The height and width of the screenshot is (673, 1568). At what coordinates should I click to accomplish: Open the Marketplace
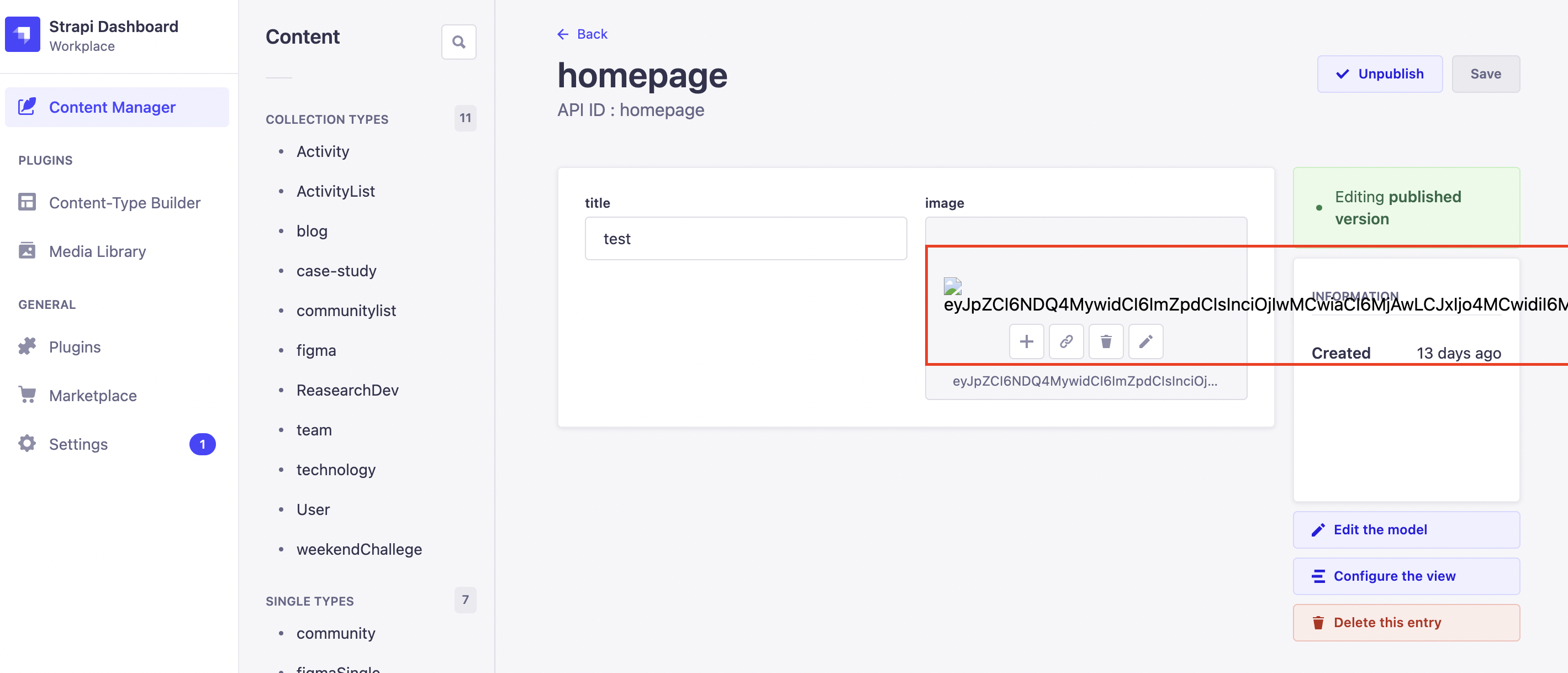point(93,395)
